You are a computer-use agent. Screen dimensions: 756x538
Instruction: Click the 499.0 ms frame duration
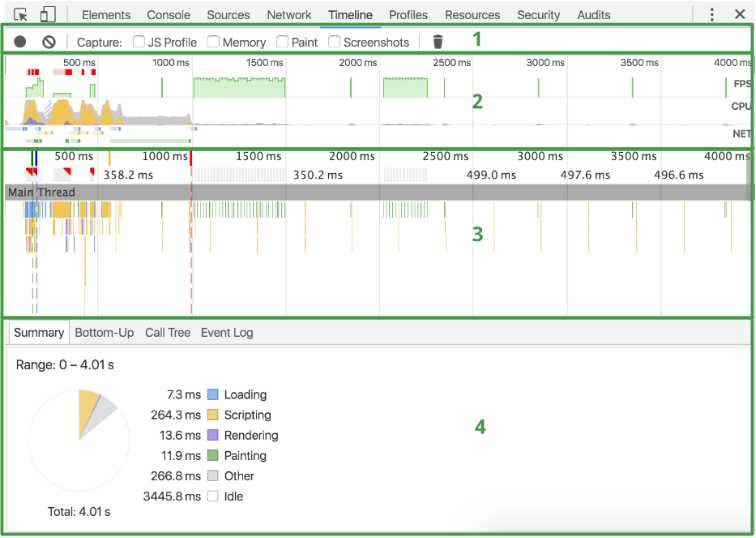(x=491, y=175)
